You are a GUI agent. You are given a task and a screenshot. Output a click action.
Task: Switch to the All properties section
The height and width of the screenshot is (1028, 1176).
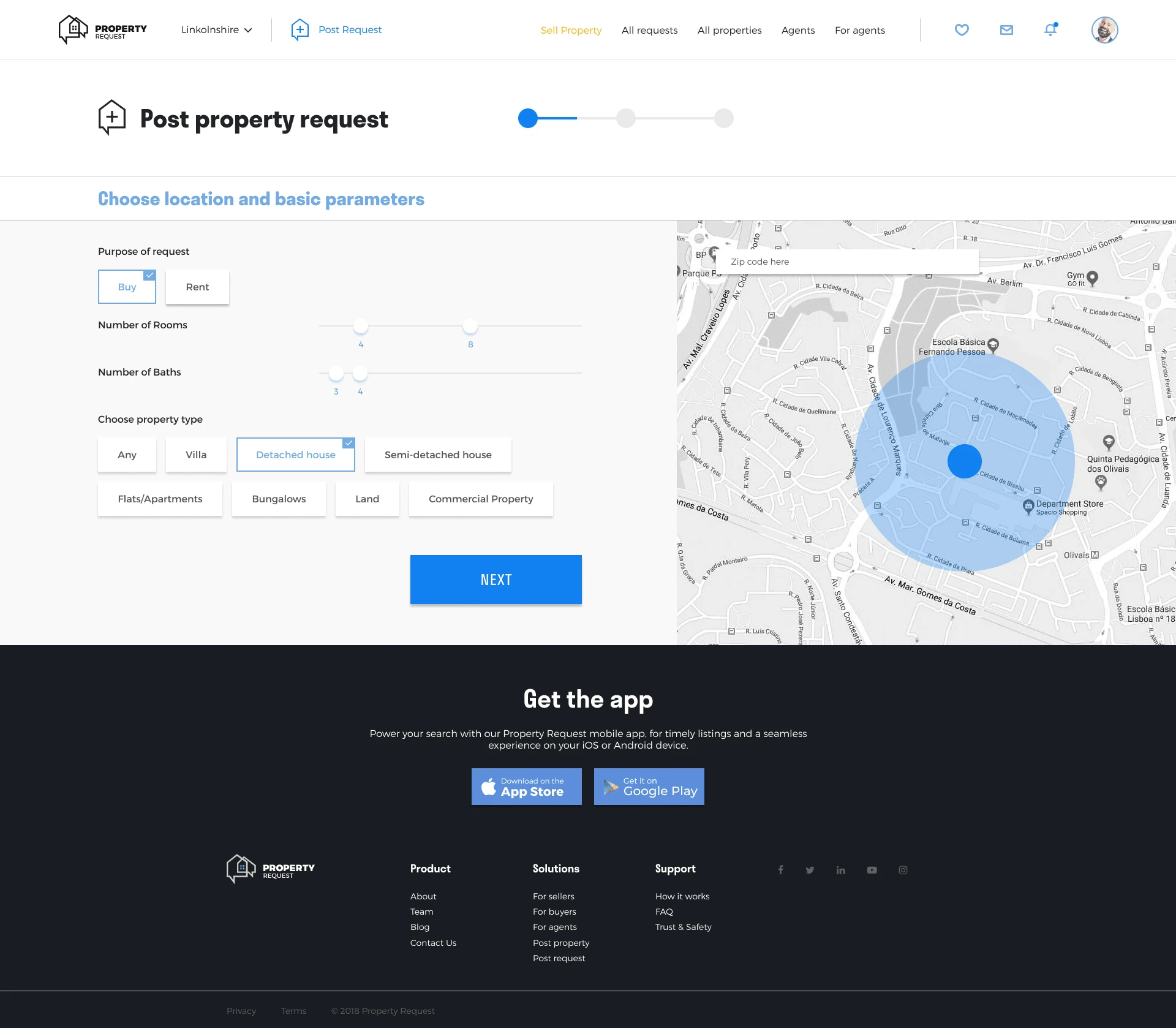coord(729,30)
